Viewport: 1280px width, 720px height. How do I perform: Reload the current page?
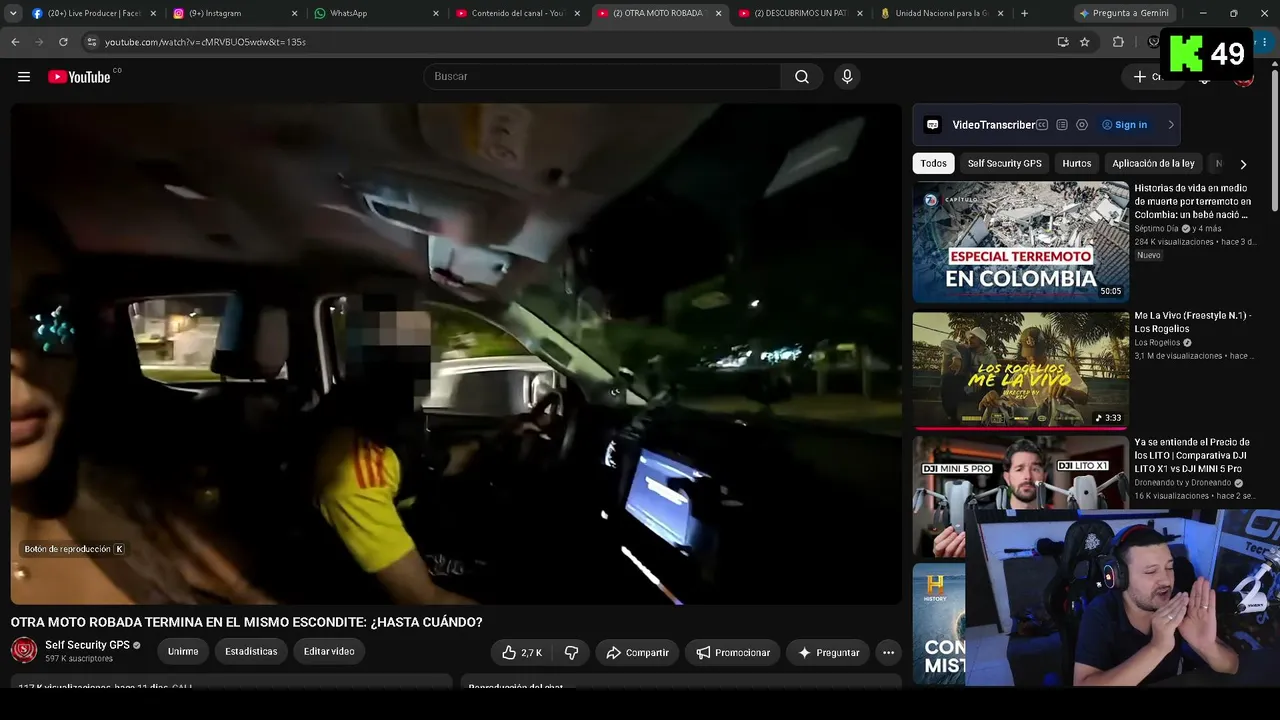pos(63,42)
